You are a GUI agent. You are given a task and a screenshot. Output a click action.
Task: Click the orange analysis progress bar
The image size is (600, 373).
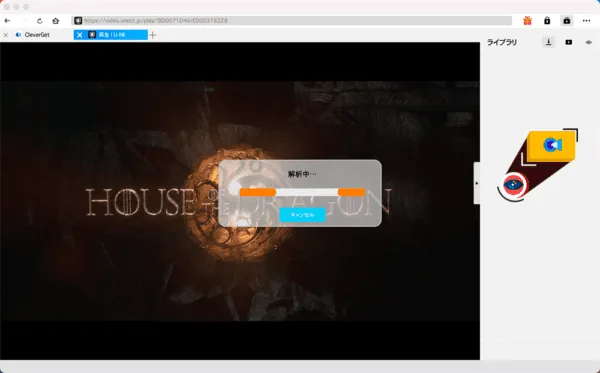coord(302,192)
